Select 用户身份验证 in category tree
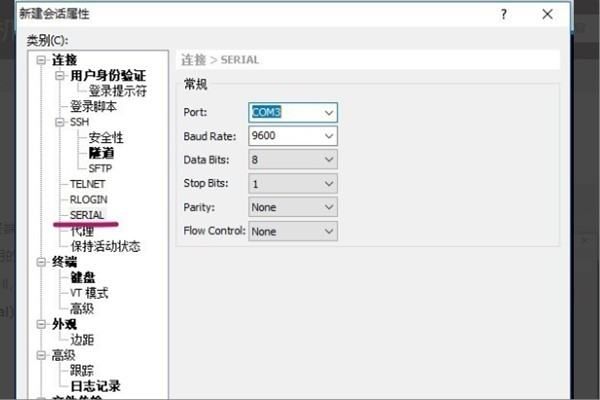The width and height of the screenshot is (600, 400). coord(108,75)
